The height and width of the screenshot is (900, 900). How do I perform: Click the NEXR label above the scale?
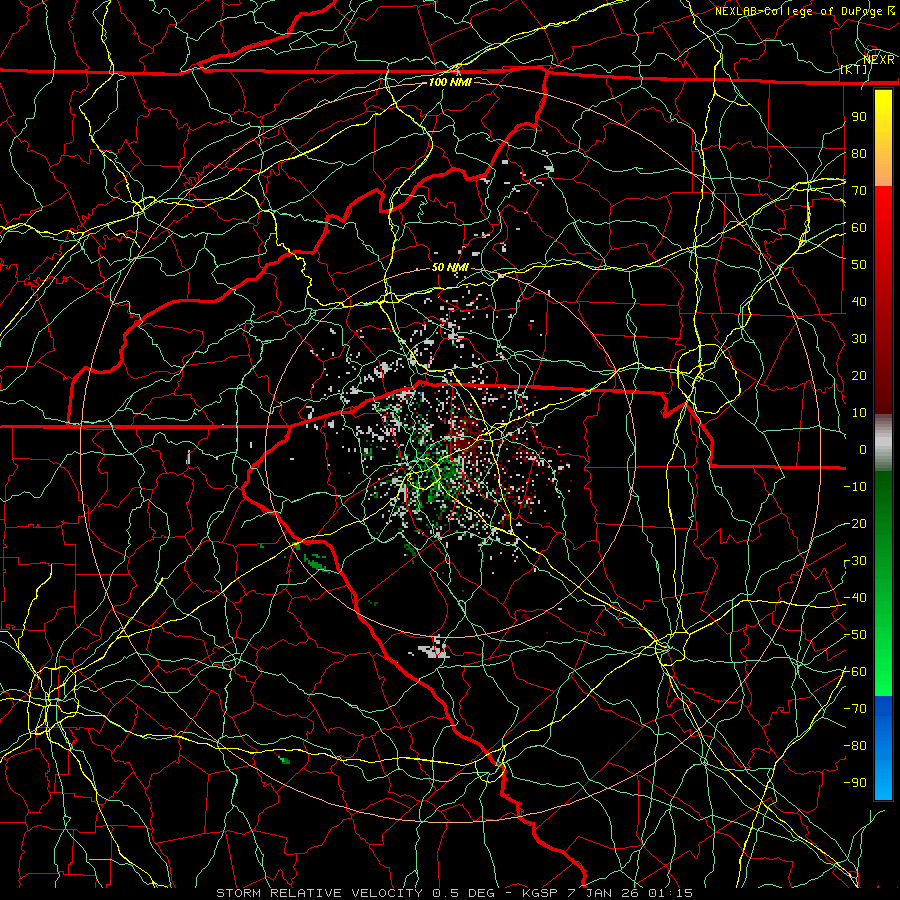coord(879,59)
